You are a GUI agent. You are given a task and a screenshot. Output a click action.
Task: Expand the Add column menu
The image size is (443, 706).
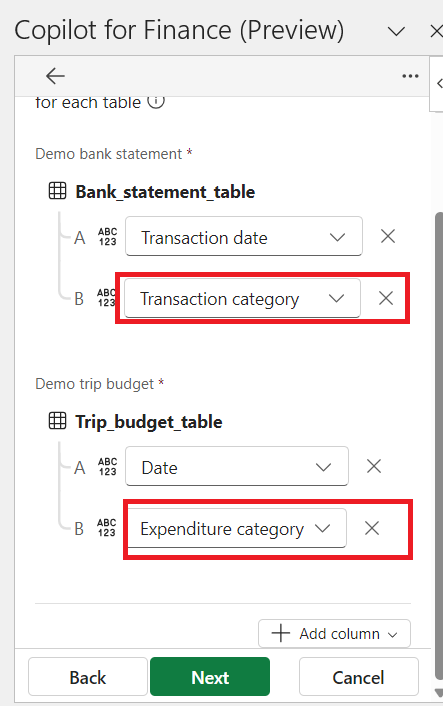(335, 634)
